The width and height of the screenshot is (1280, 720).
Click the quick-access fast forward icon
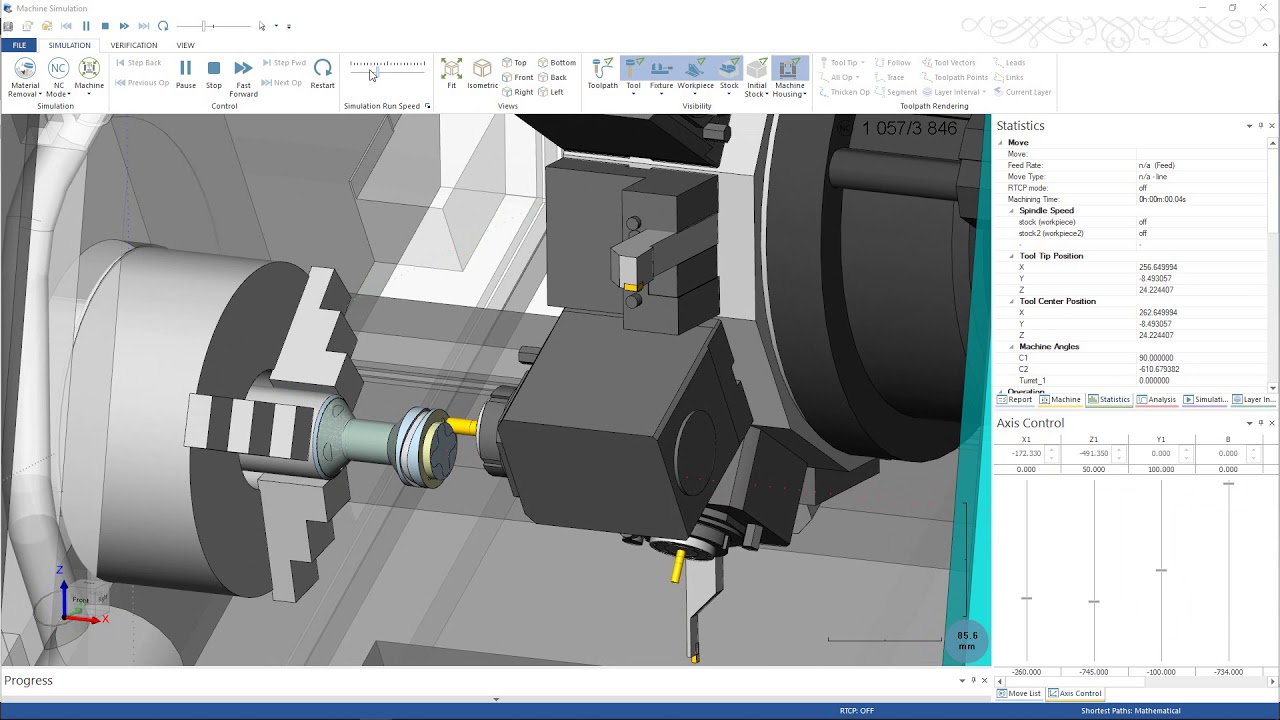124,26
